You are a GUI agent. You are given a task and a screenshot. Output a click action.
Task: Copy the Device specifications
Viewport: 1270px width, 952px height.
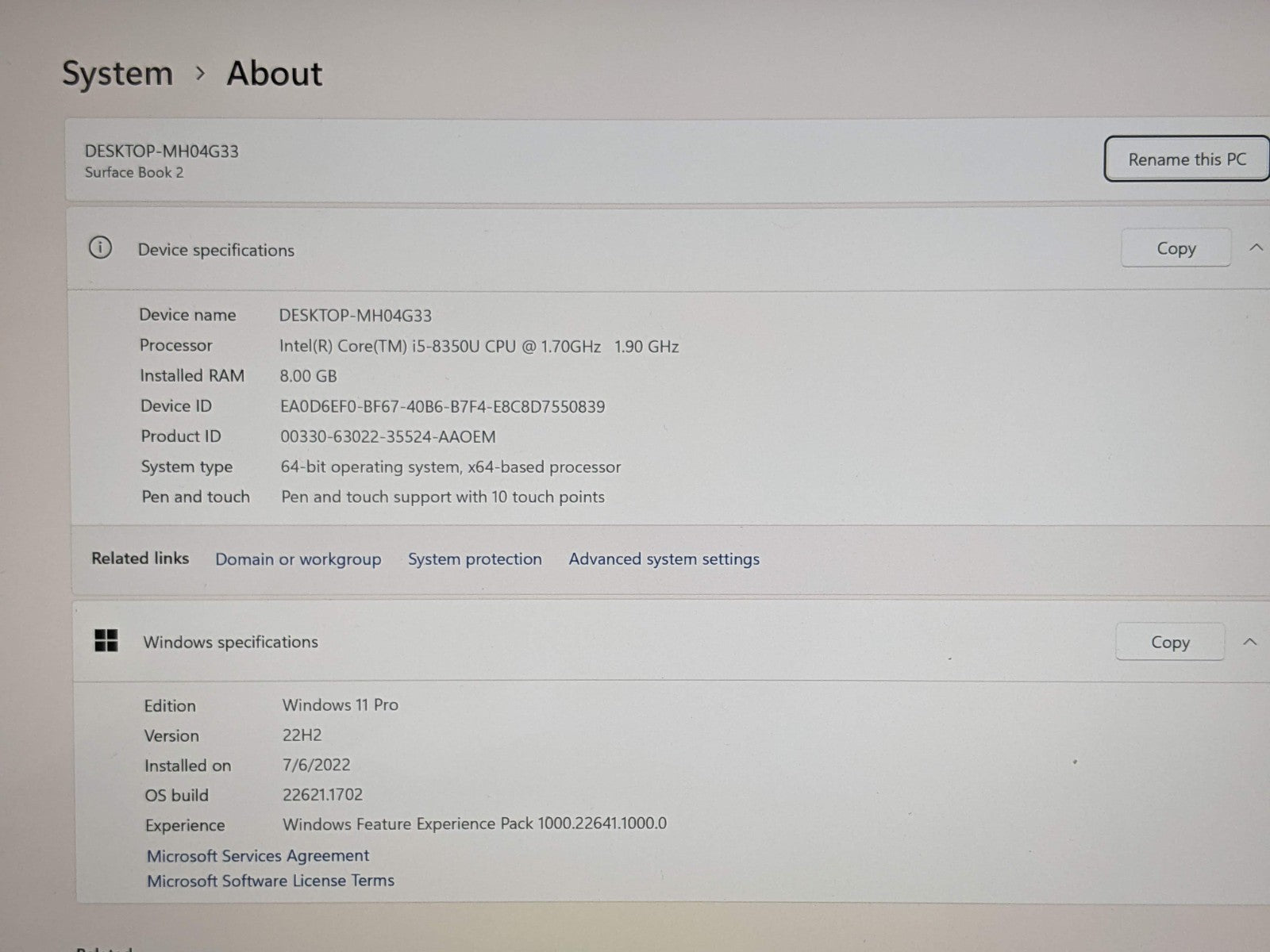pyautogui.click(x=1176, y=248)
